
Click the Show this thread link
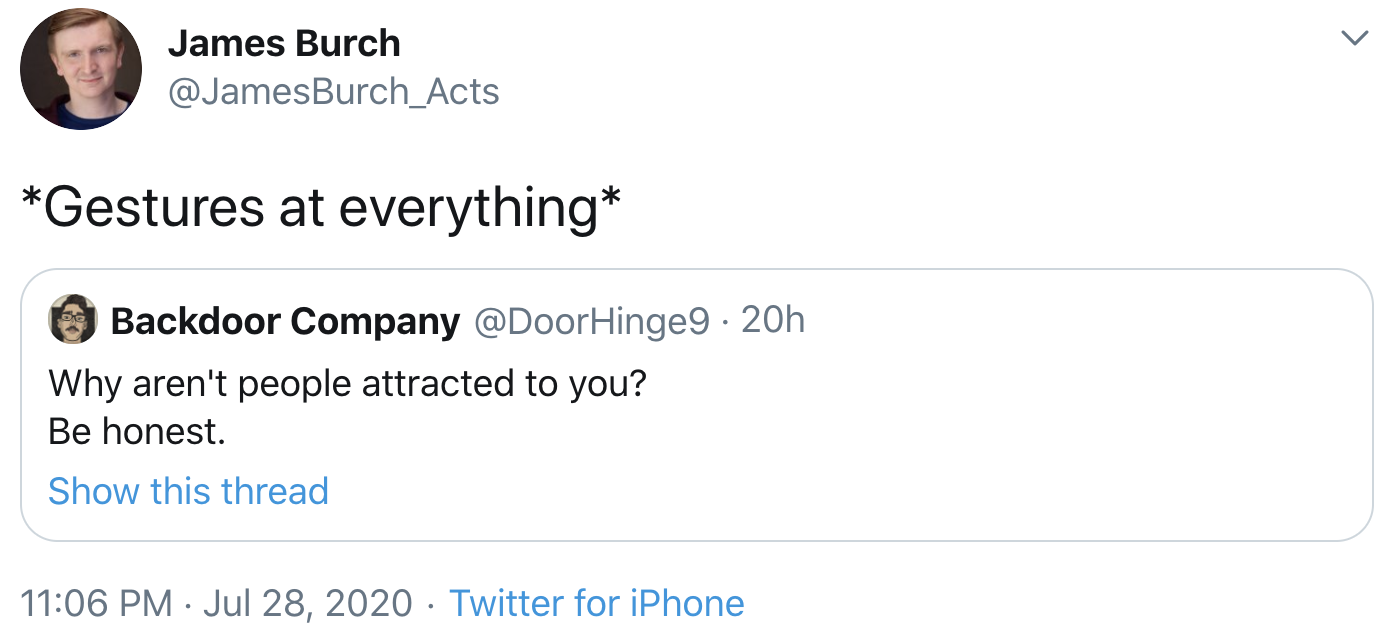(x=188, y=491)
